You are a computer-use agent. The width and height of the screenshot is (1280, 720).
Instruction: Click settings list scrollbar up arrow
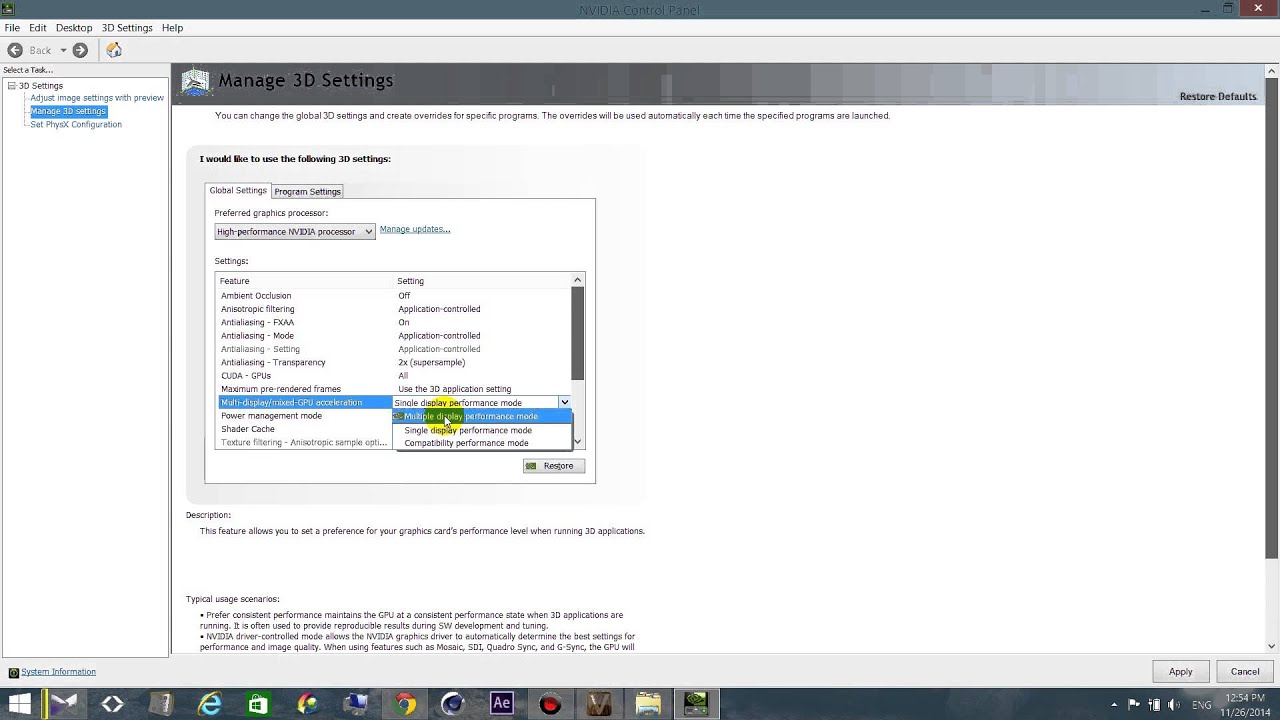[x=577, y=280]
